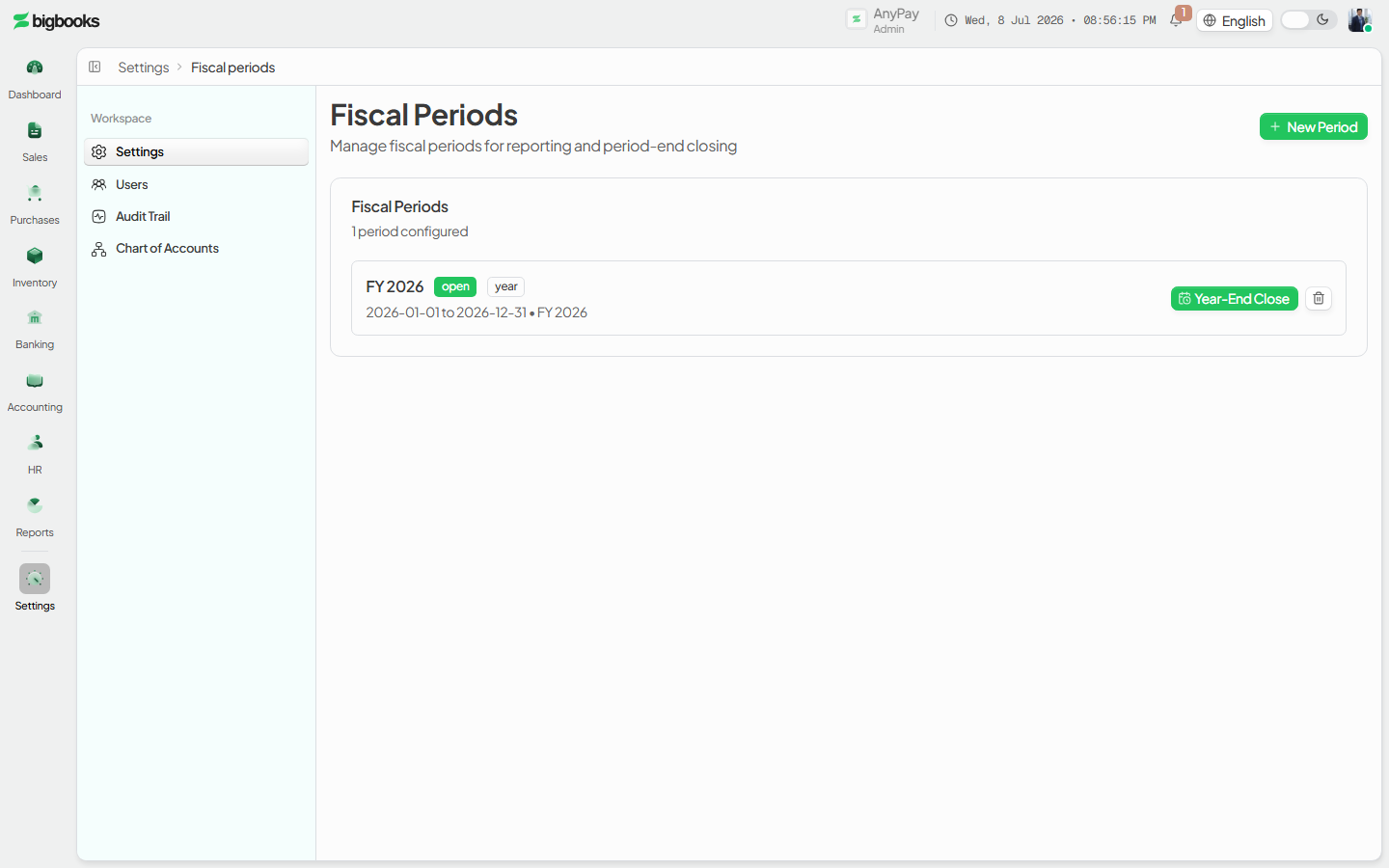
Task: Open the notifications bell
Action: coord(1176,20)
